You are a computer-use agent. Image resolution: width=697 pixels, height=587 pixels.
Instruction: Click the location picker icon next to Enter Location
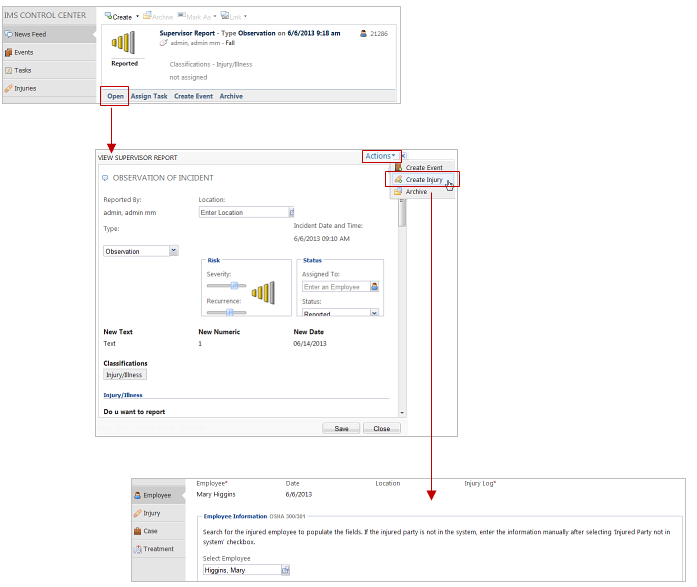coord(291,212)
